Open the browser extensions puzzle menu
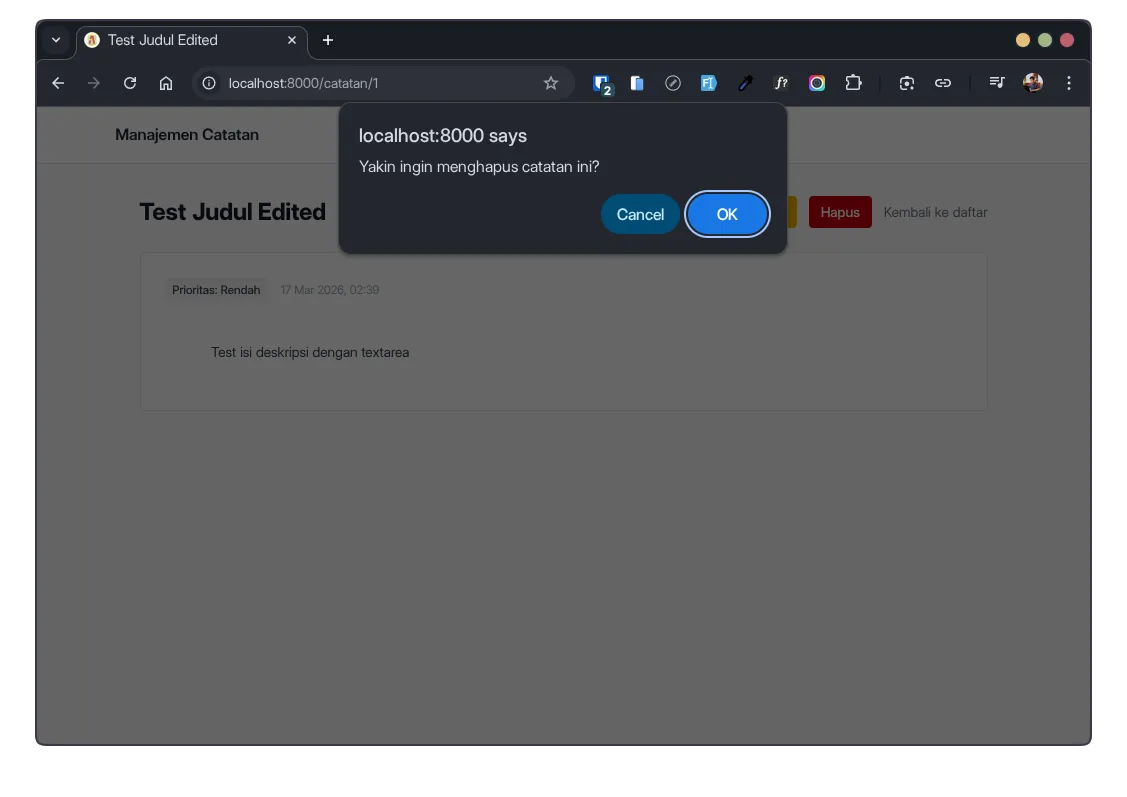 tap(853, 83)
